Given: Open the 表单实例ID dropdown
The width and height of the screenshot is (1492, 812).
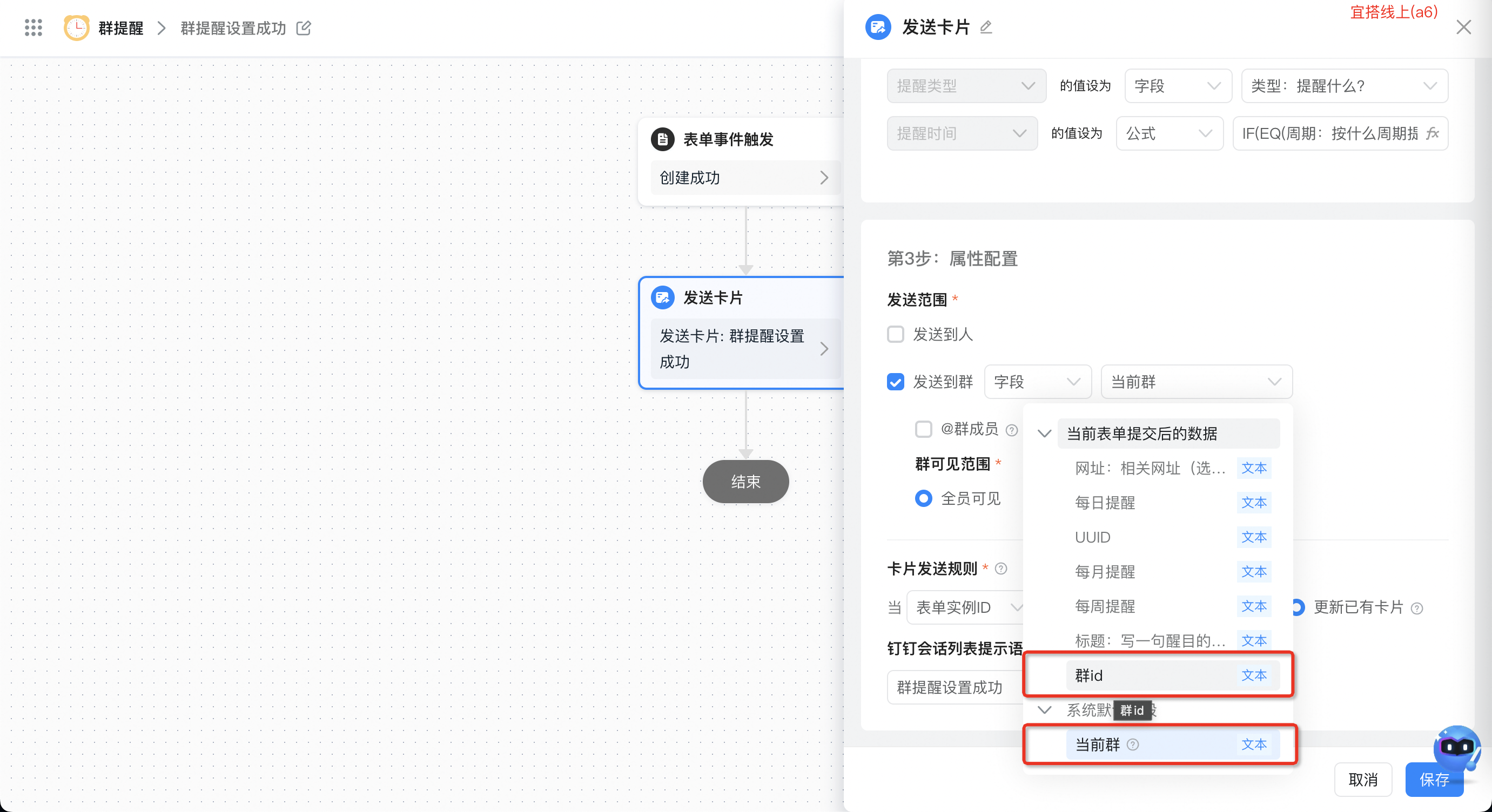Looking at the screenshot, I should [965, 608].
